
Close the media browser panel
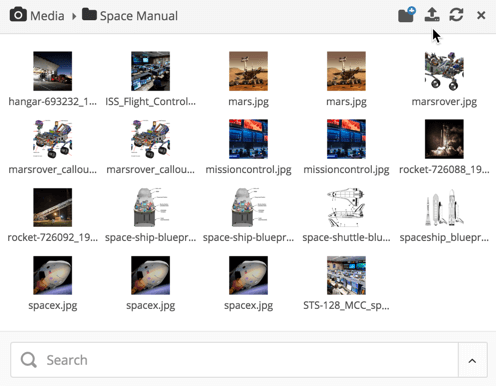click(x=481, y=15)
